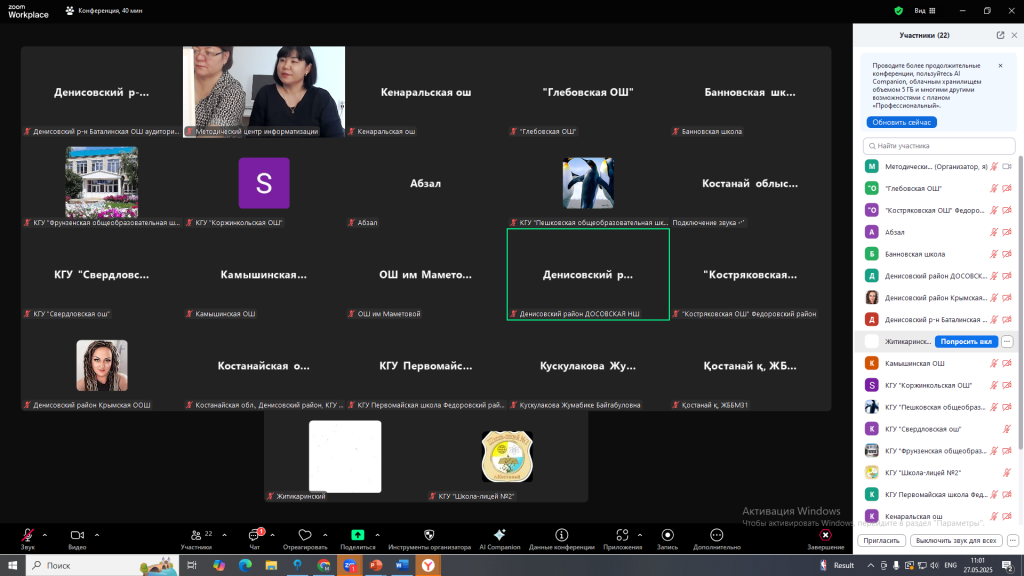The image size is (1024, 576).
Task: Click Выключить звук для всех button
Action: pos(955,541)
